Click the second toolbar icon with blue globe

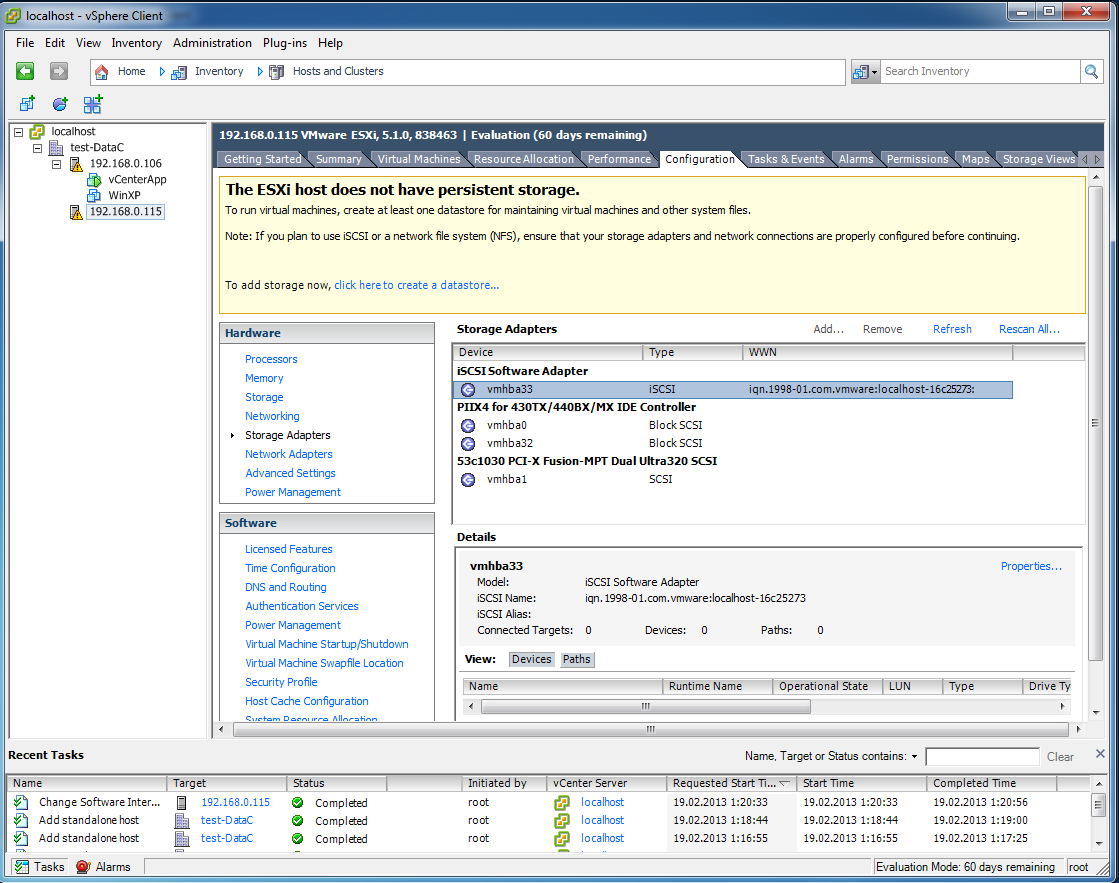coord(60,104)
